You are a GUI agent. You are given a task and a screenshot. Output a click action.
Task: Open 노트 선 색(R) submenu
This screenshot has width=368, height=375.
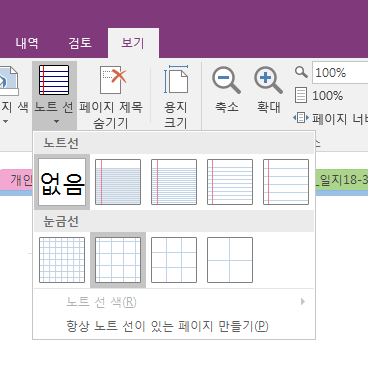(x=174, y=302)
